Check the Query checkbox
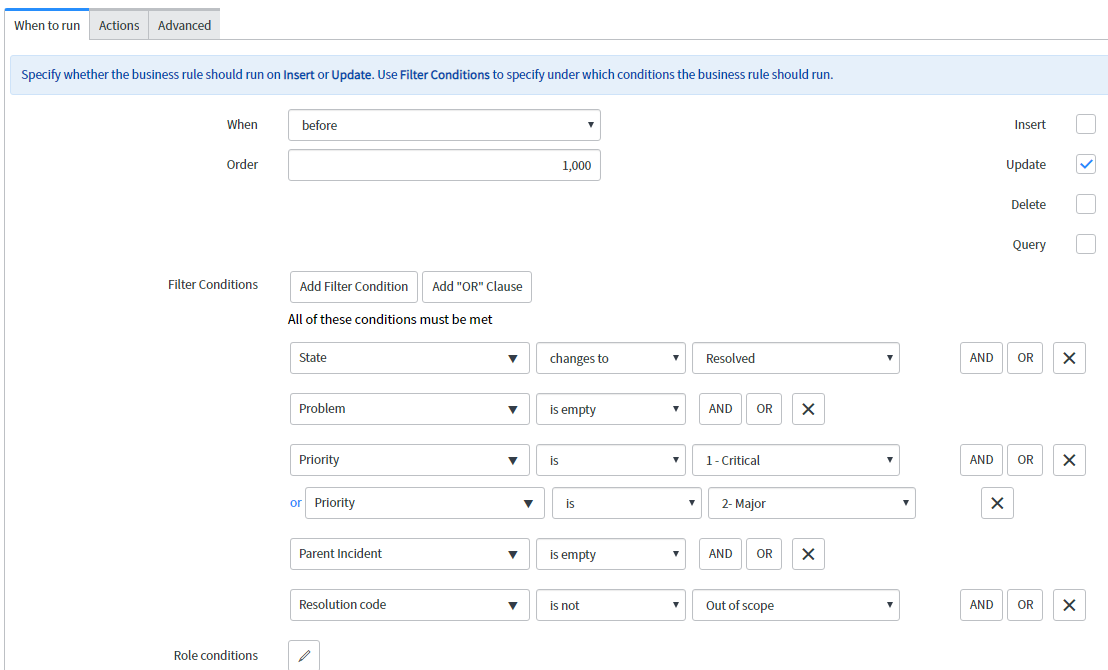The image size is (1108, 670). tap(1085, 244)
